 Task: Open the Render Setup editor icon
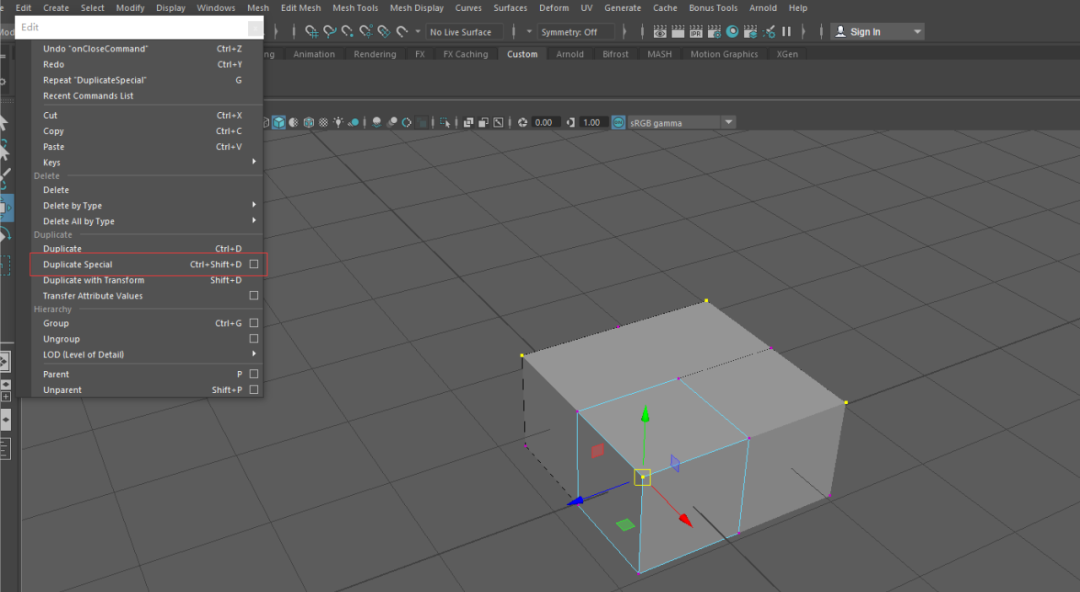pos(750,32)
